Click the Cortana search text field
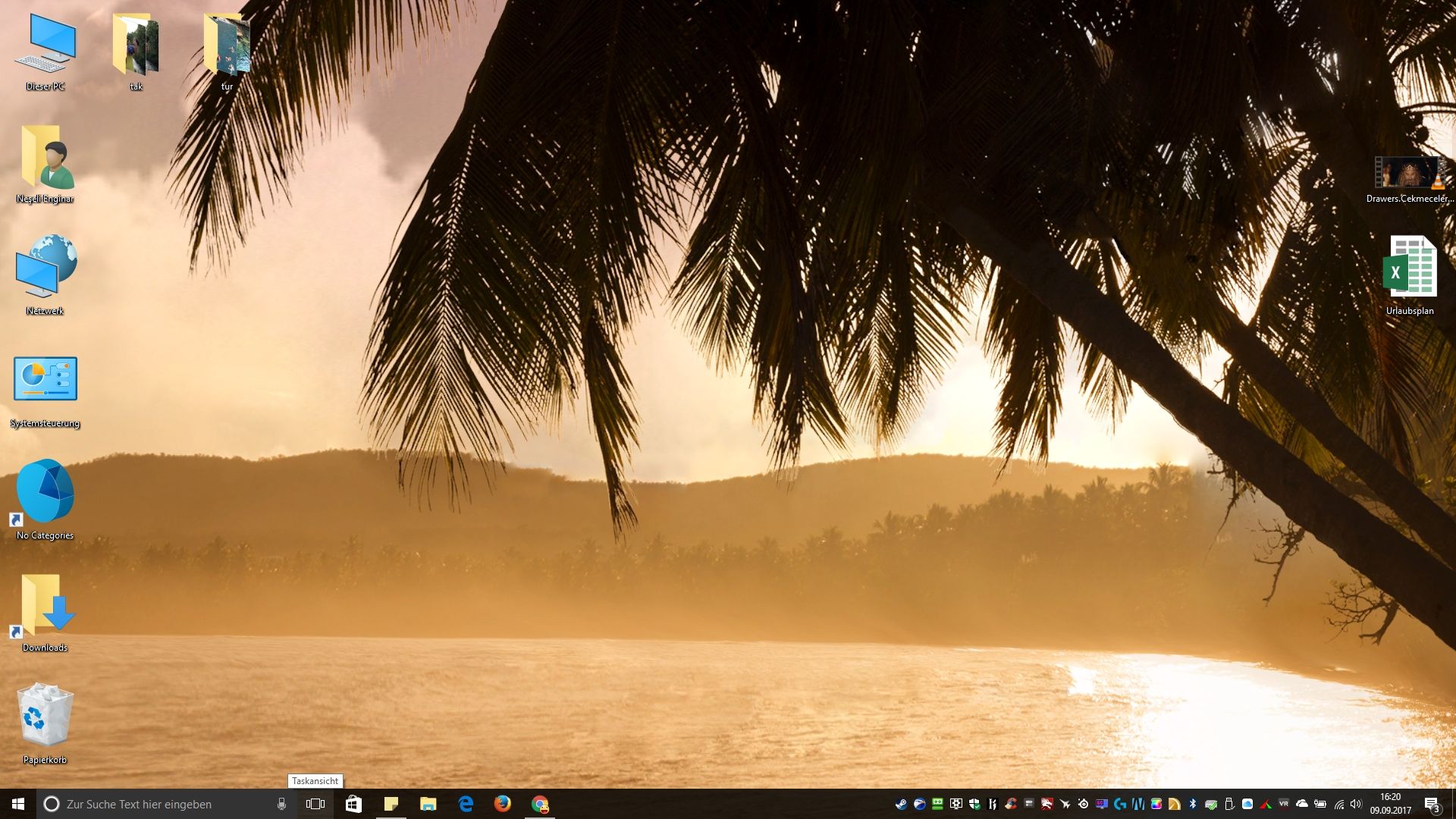Viewport: 1456px width, 819px height. point(152,804)
